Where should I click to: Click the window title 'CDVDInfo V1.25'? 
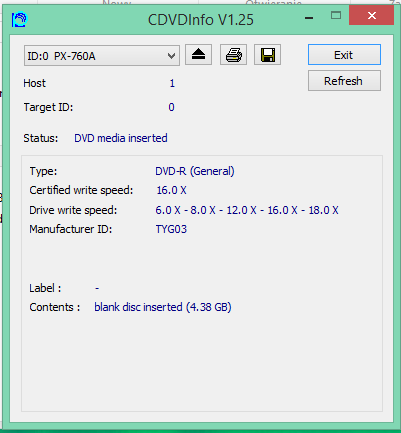pos(201,20)
